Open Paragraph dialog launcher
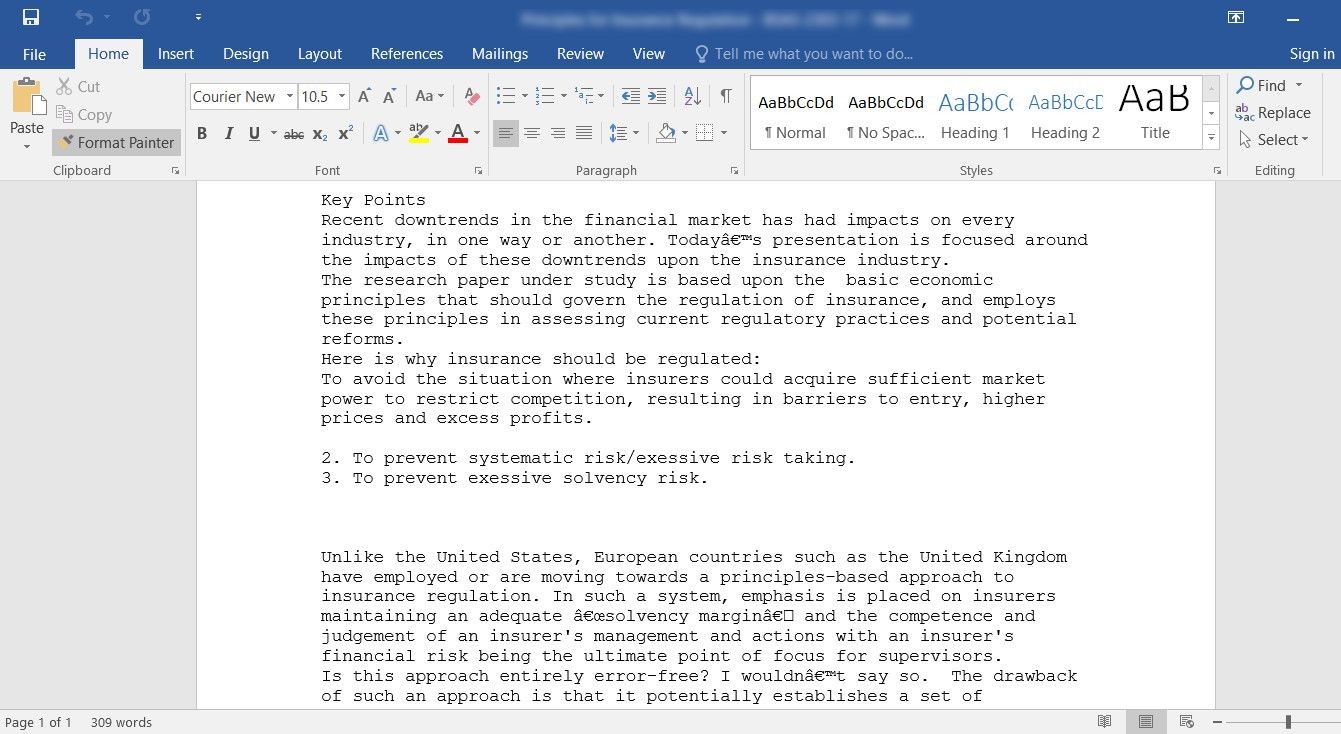Screen dimensions: 1341x734 [x=734, y=171]
